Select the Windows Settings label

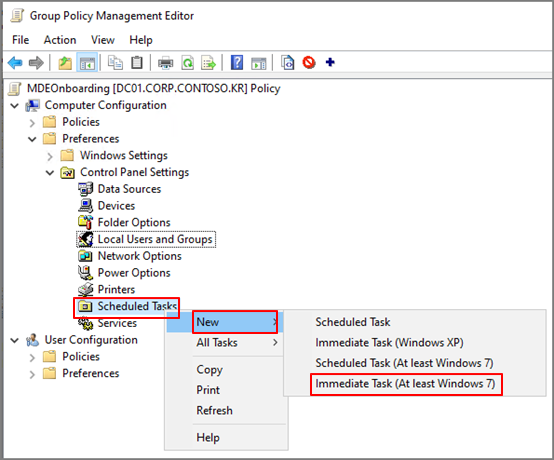click(x=124, y=155)
